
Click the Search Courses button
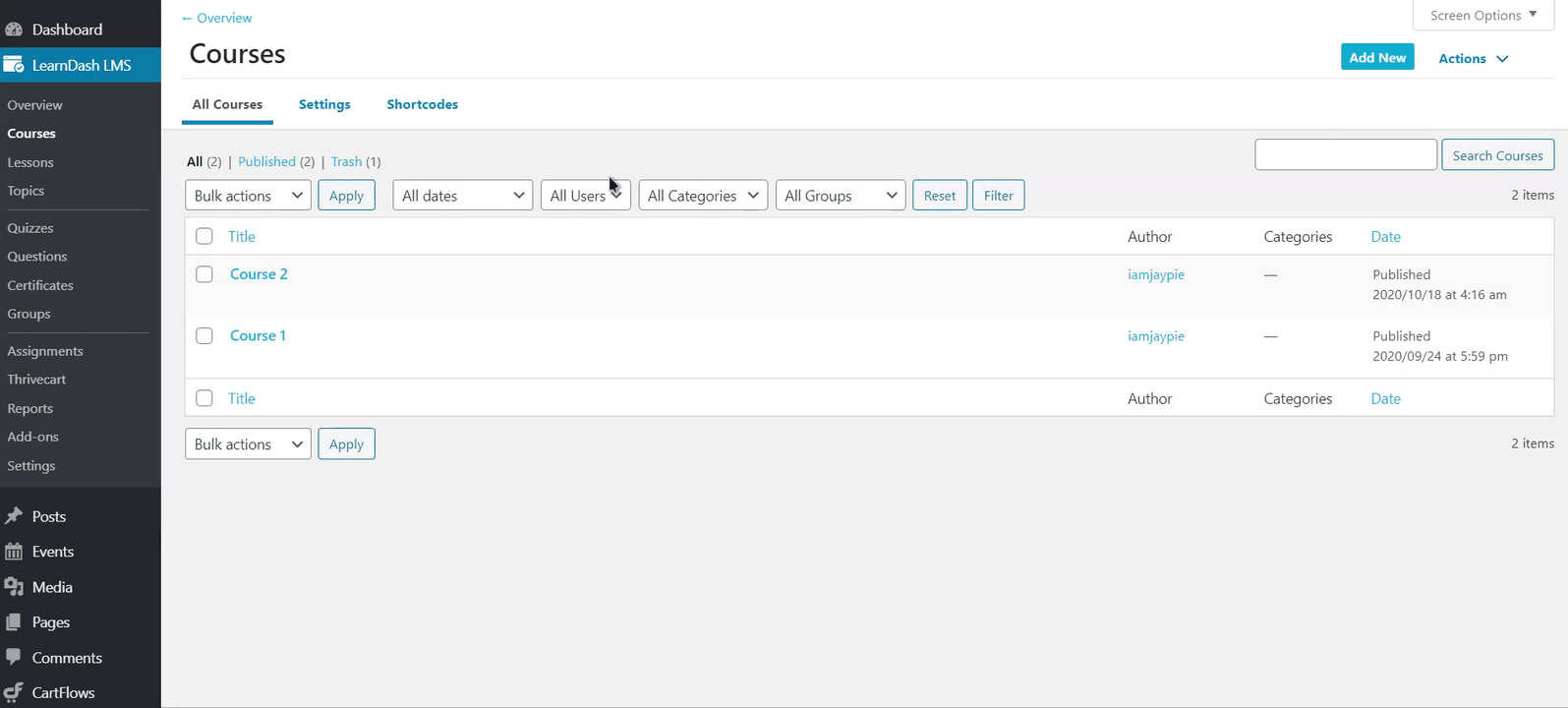click(1497, 155)
